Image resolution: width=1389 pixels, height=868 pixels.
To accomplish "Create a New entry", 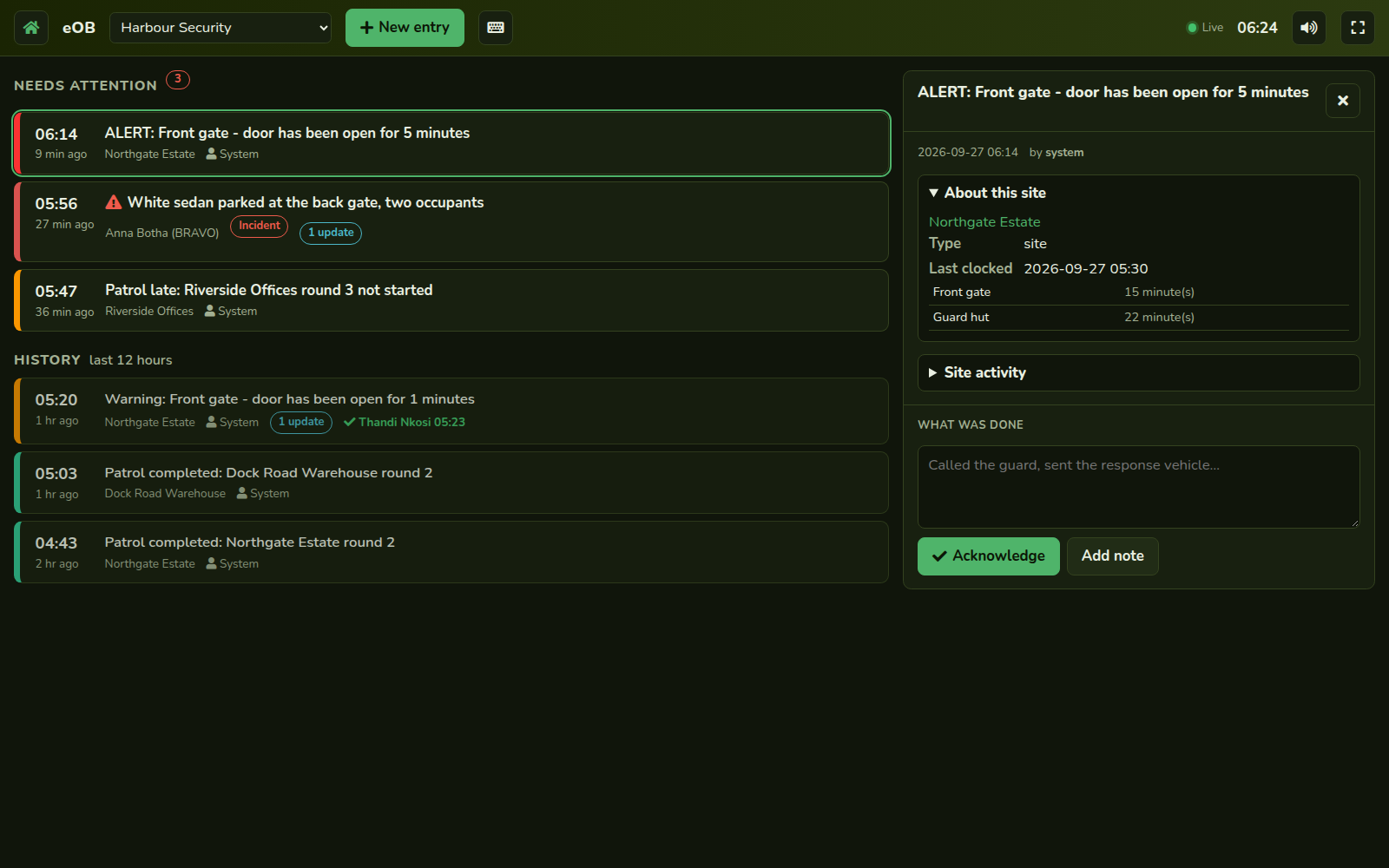I will (x=405, y=28).
